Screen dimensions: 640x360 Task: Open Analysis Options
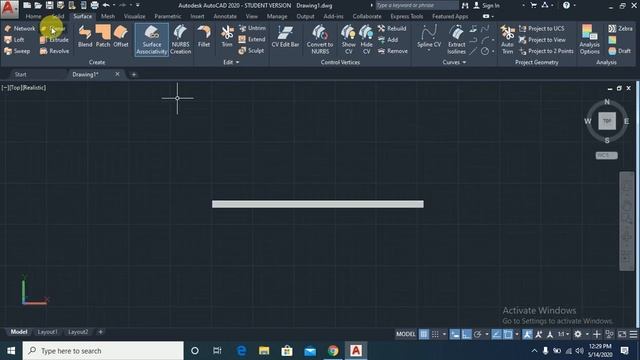(x=589, y=40)
